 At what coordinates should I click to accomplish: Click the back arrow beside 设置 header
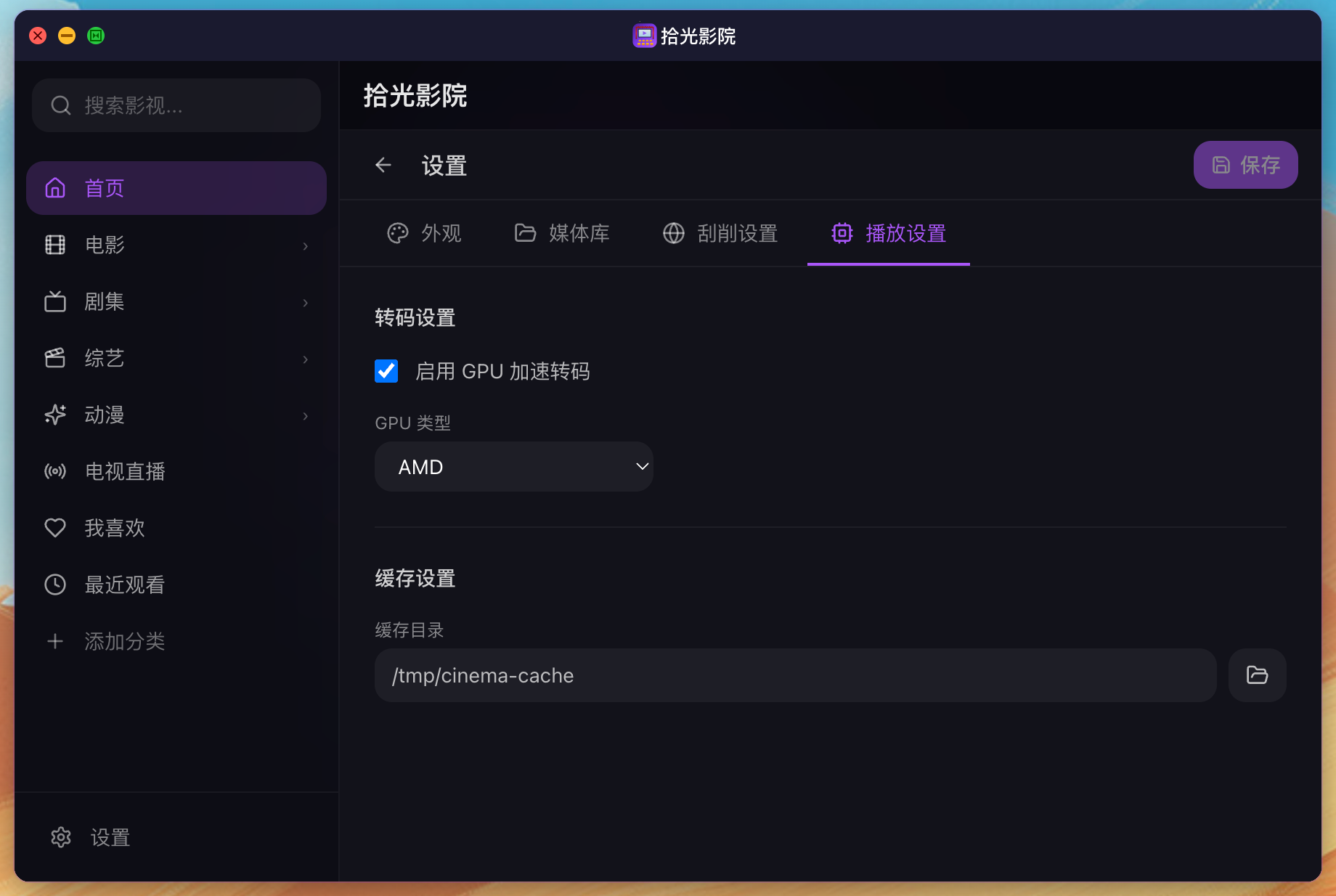pos(383,166)
